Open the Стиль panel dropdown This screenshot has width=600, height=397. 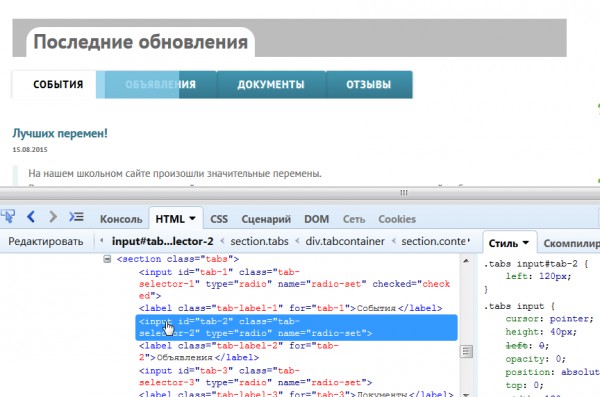click(526, 243)
